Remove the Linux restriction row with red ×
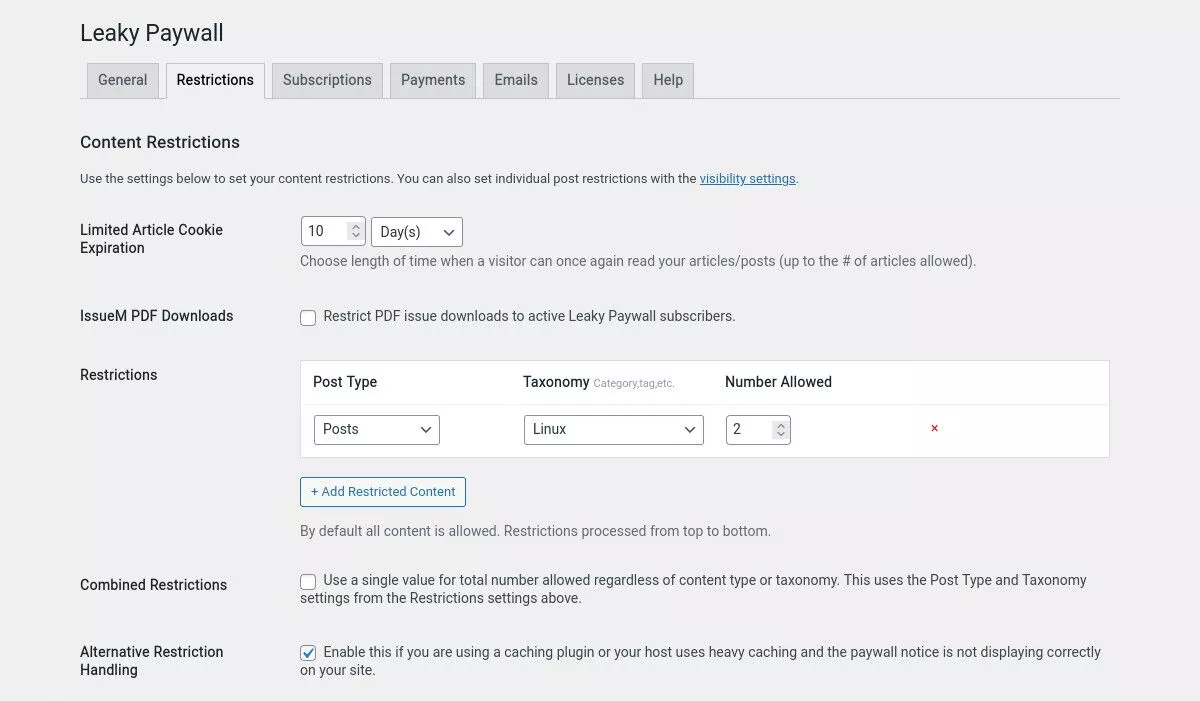This screenshot has width=1200, height=701. click(935, 429)
